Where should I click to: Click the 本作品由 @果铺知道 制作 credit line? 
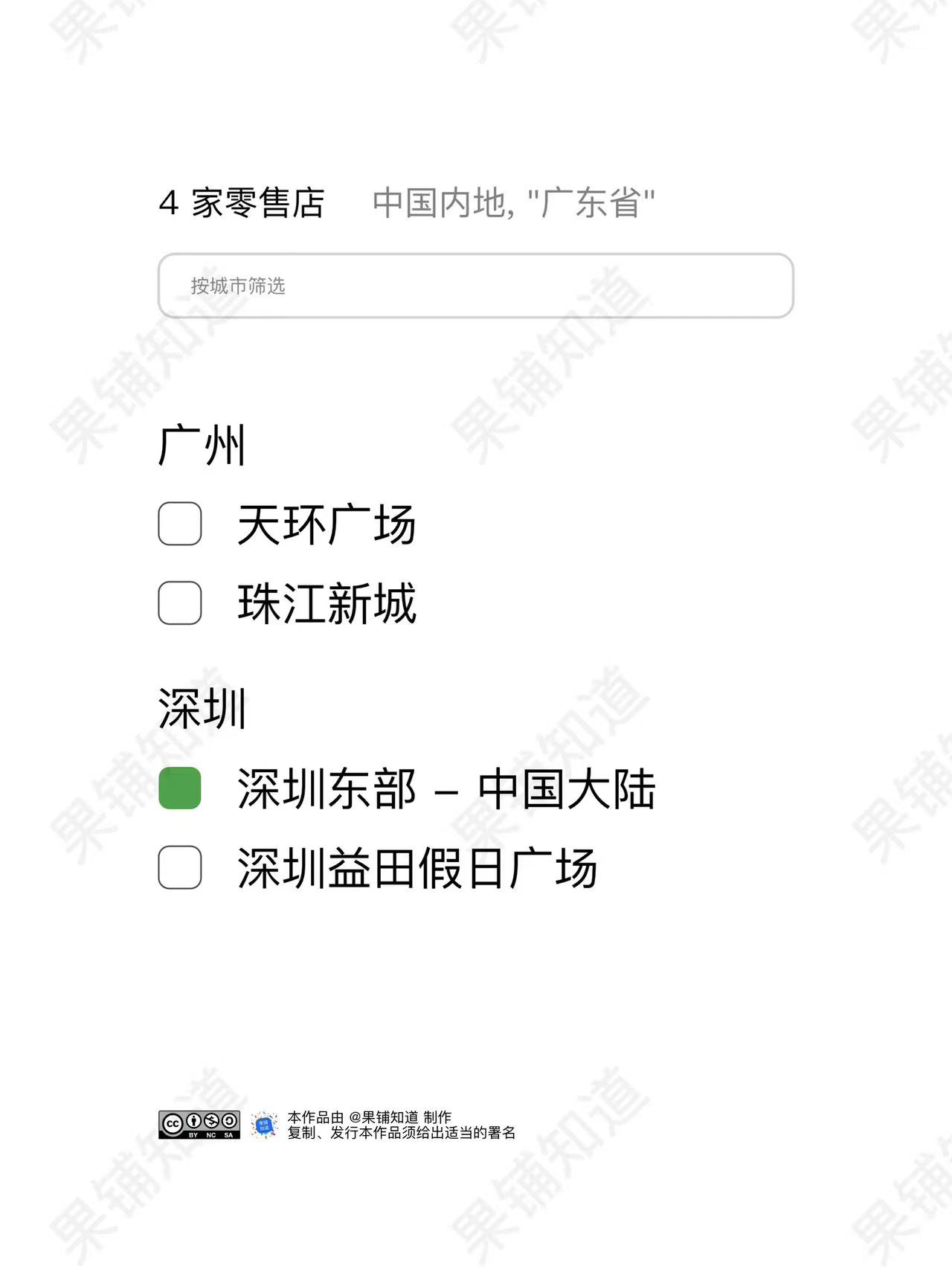(370, 1117)
